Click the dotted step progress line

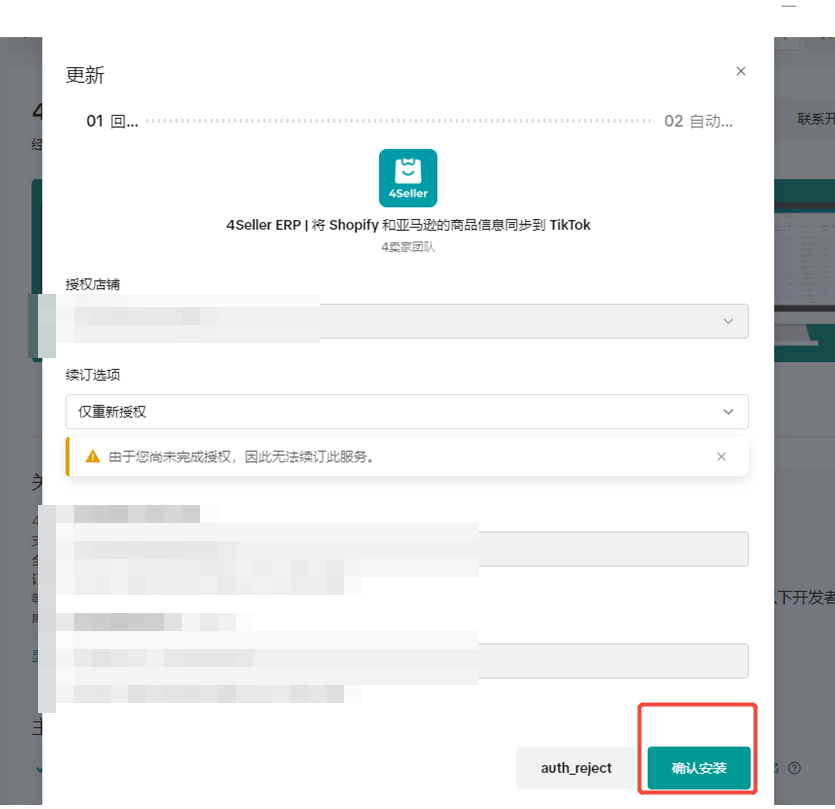point(400,121)
